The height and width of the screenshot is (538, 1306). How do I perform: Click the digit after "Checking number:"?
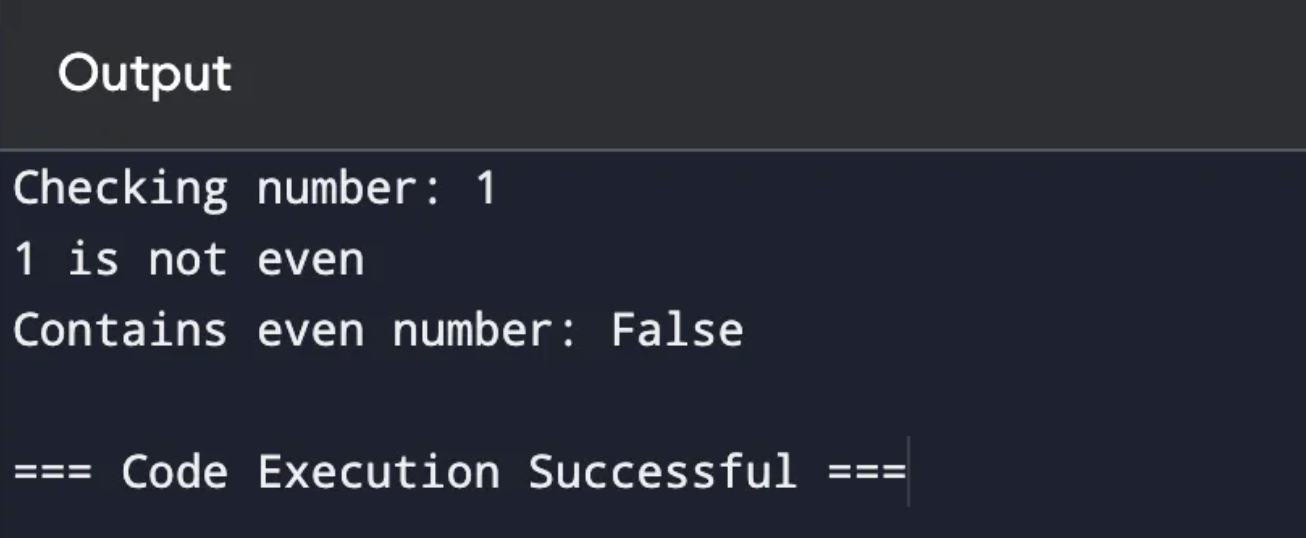click(486, 189)
